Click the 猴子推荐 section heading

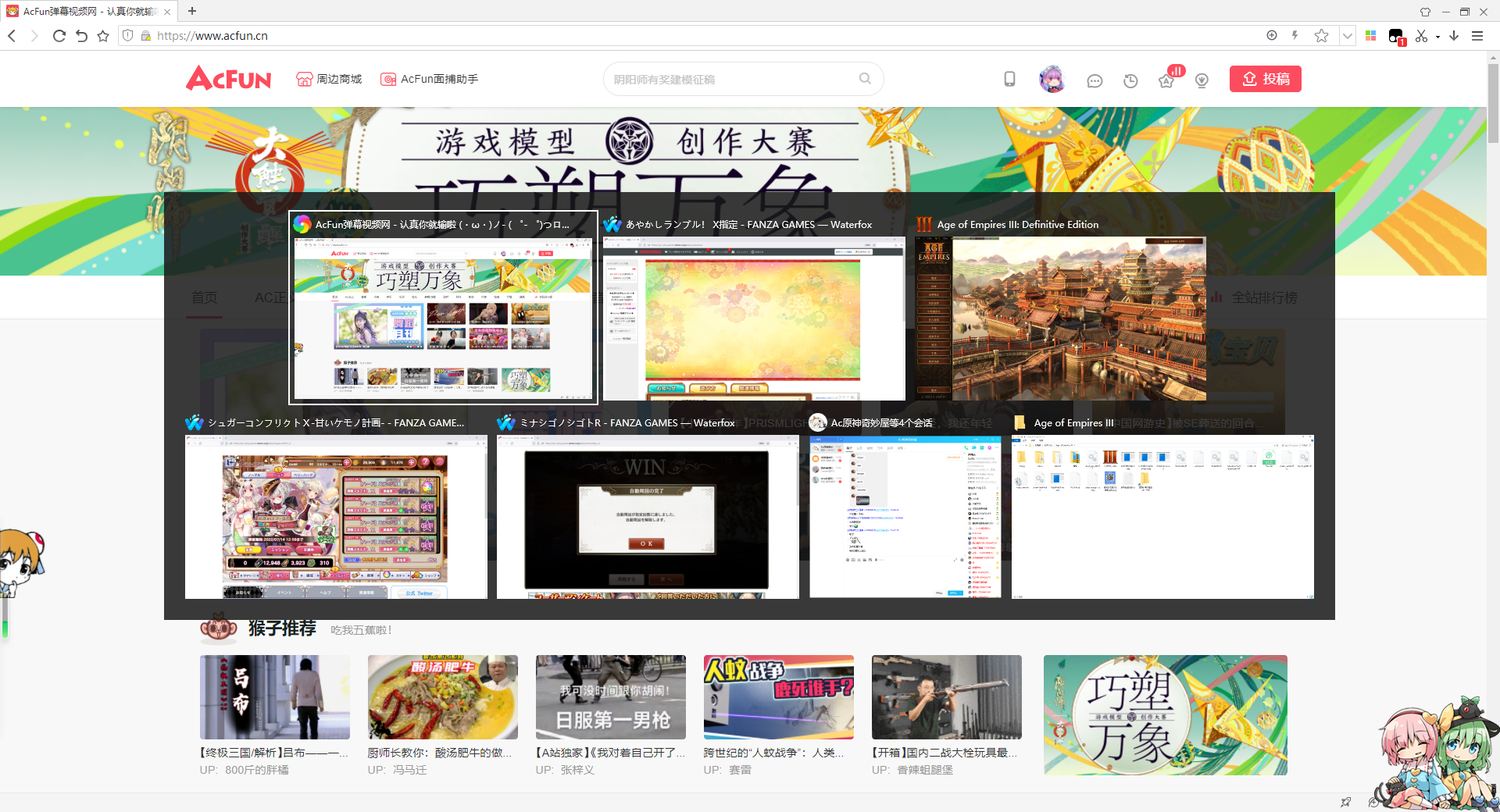point(282,629)
